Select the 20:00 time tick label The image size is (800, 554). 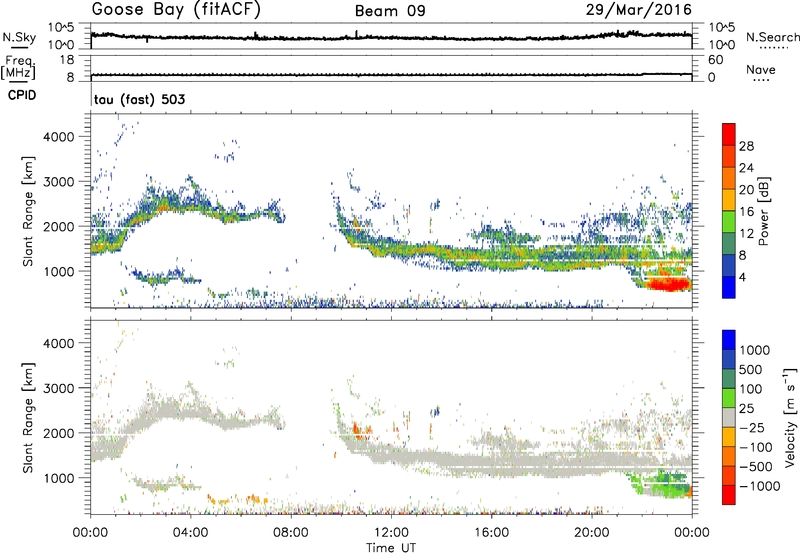(x=592, y=533)
